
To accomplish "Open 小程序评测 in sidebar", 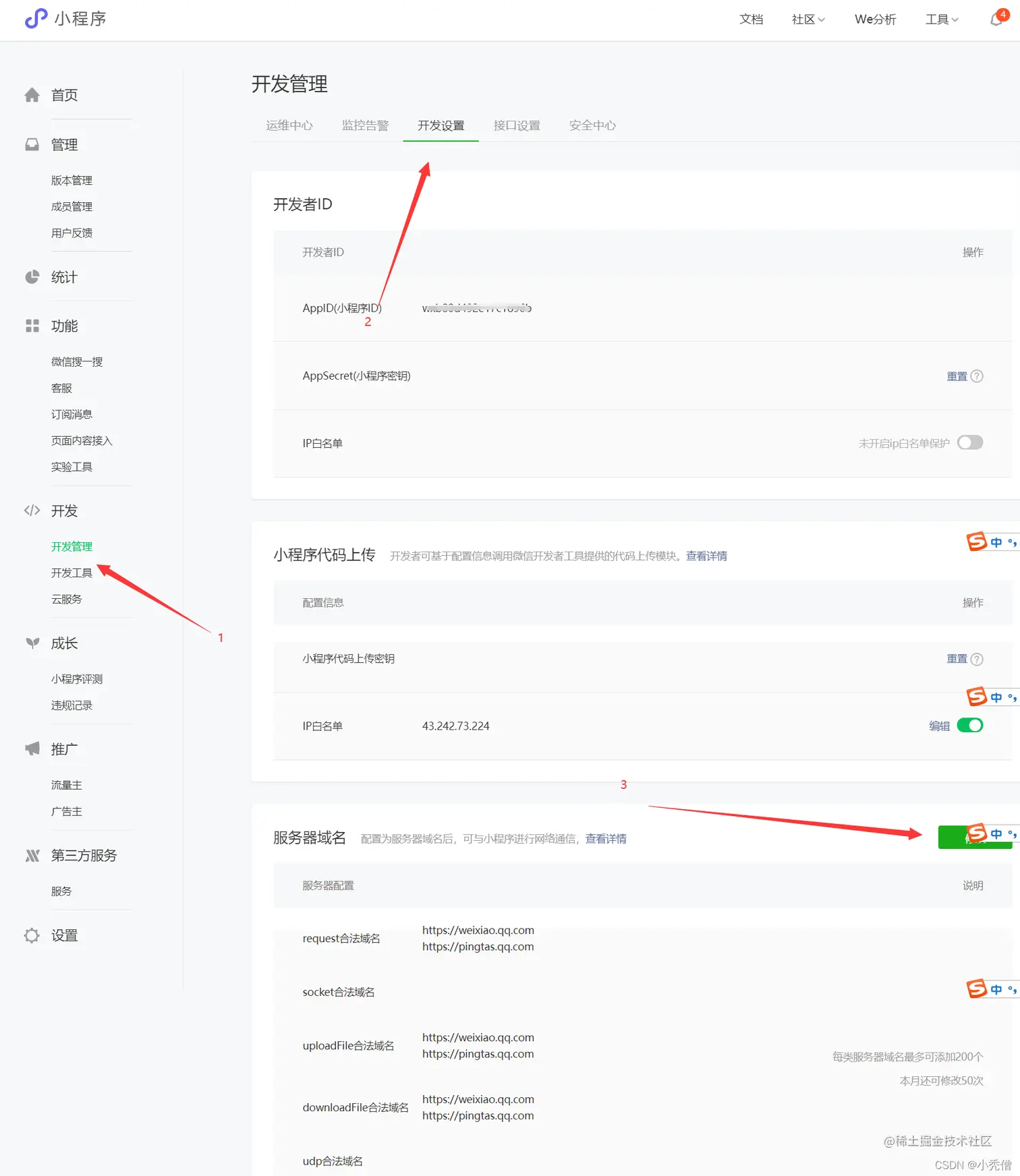I will point(77,679).
